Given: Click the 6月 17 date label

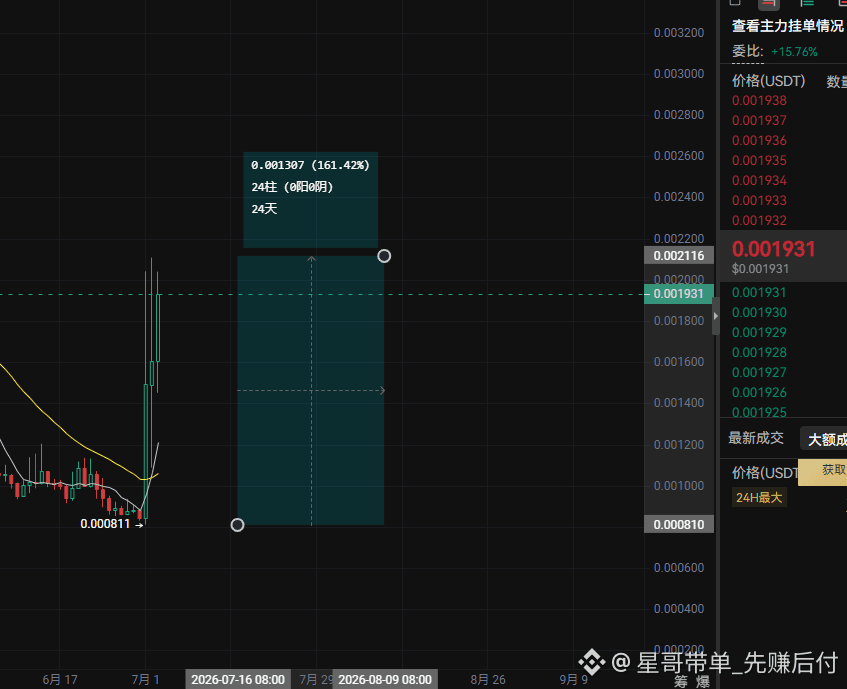Looking at the screenshot, I should pyautogui.click(x=60, y=679).
